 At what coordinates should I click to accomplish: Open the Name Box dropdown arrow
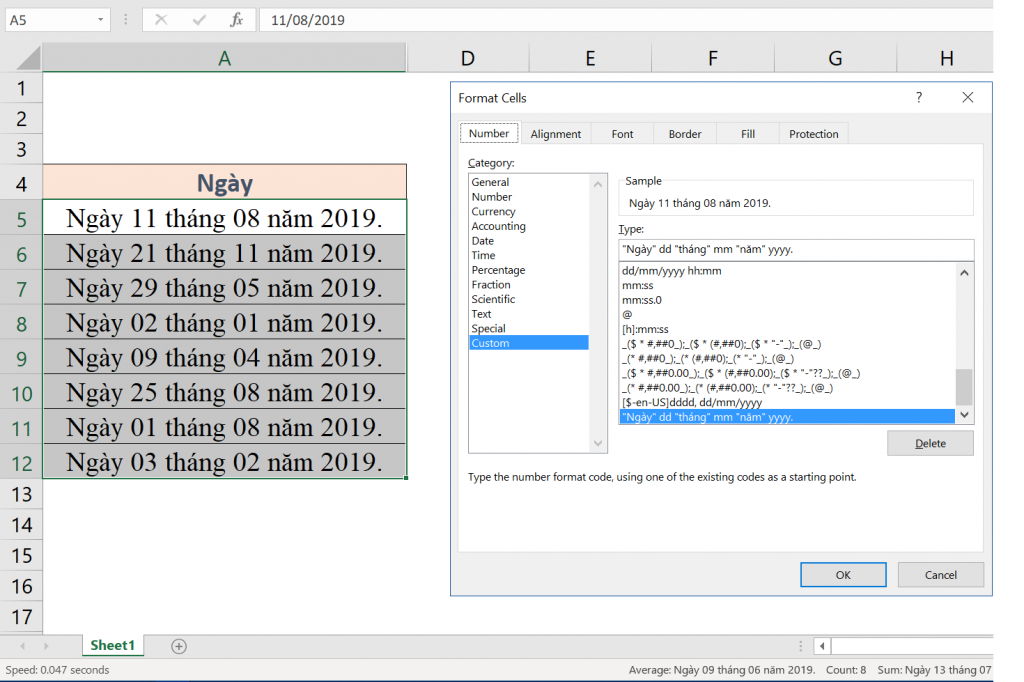[x=101, y=20]
